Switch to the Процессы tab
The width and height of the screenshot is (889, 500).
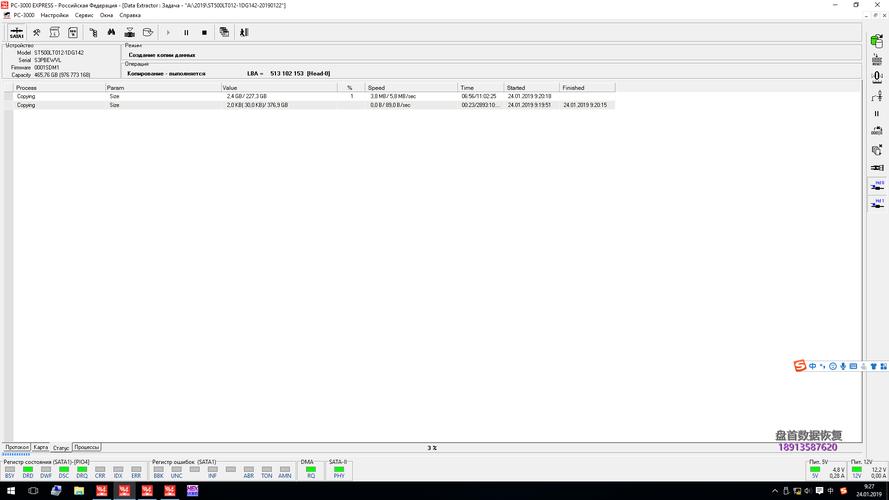pyautogui.click(x=87, y=447)
